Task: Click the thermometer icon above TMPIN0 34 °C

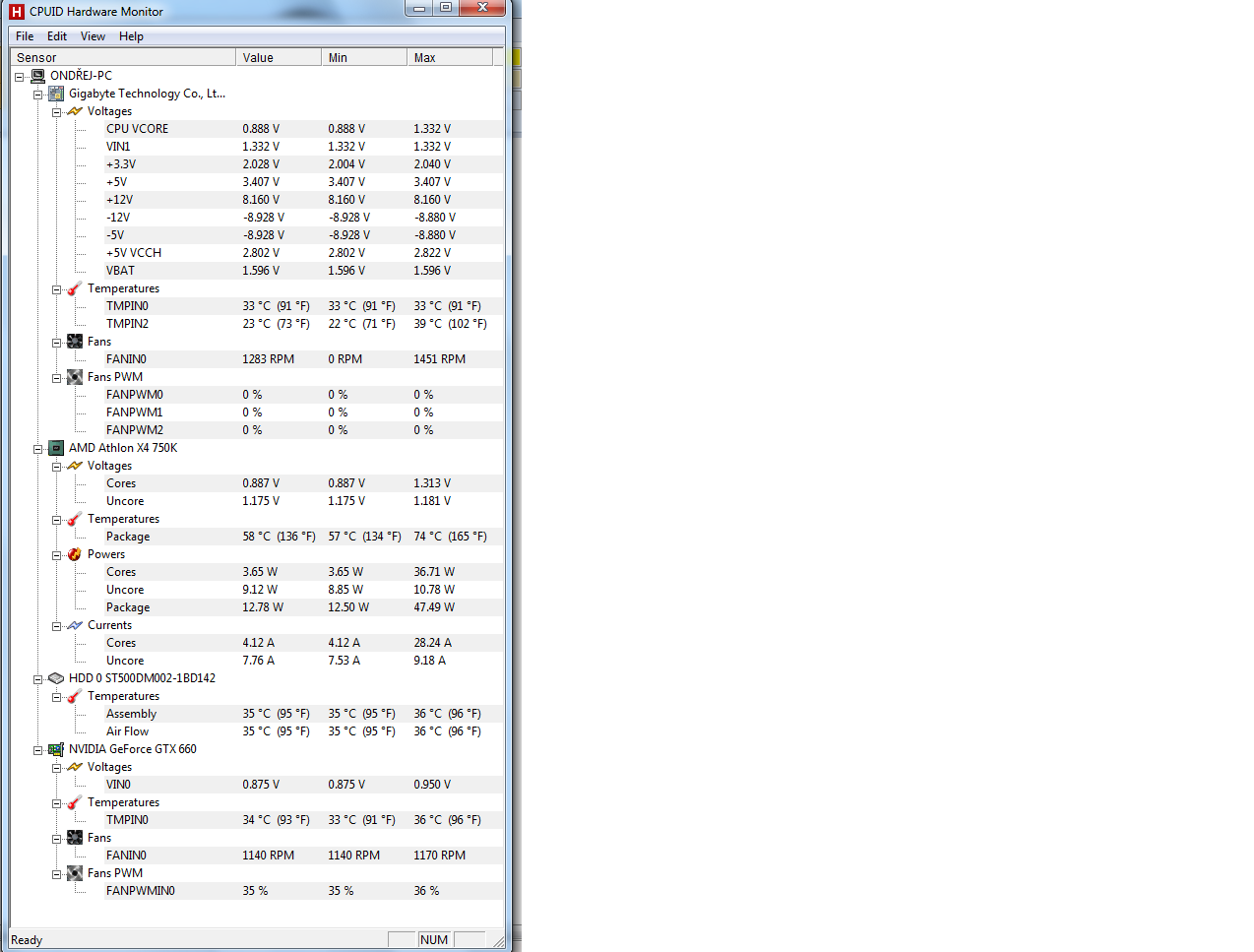Action: tap(75, 802)
